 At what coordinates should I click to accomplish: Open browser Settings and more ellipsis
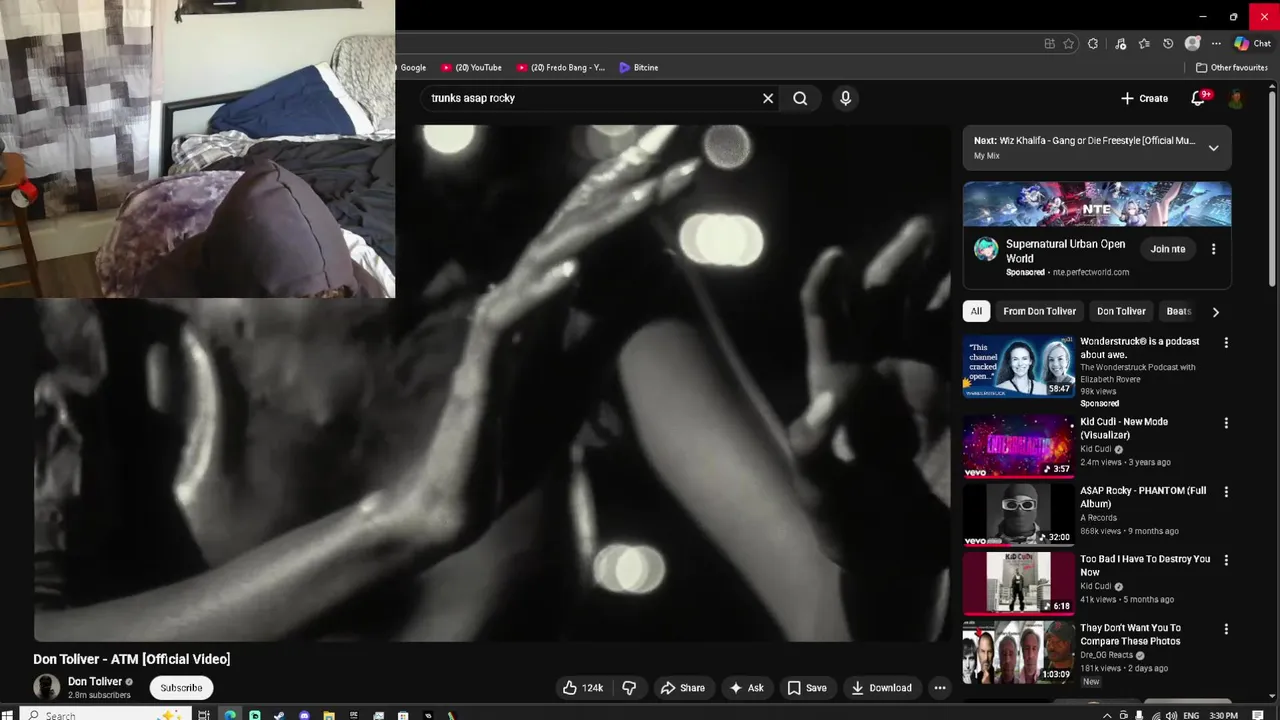click(x=1216, y=44)
